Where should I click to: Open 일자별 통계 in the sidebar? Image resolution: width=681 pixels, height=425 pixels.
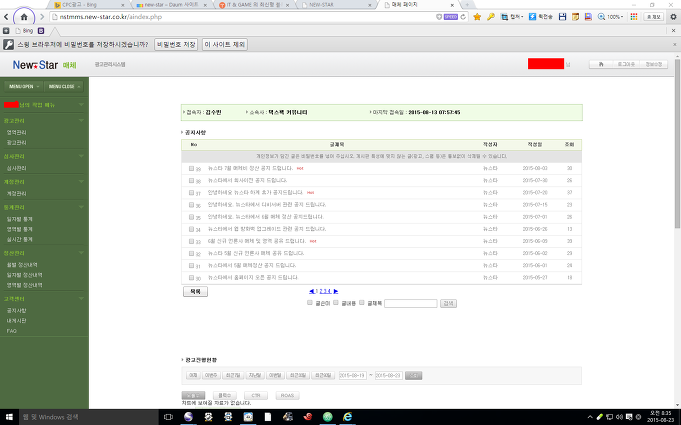tap(20, 219)
